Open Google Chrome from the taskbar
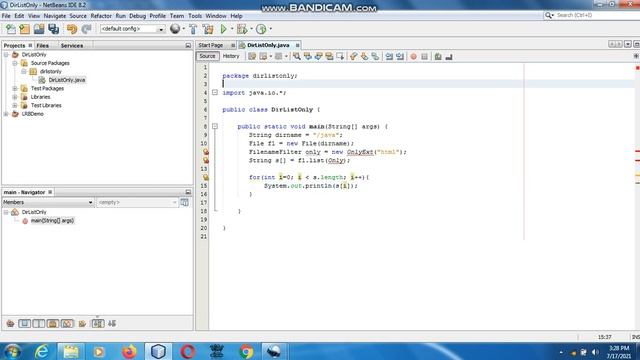This screenshot has width=640, height=360. tap(246, 351)
